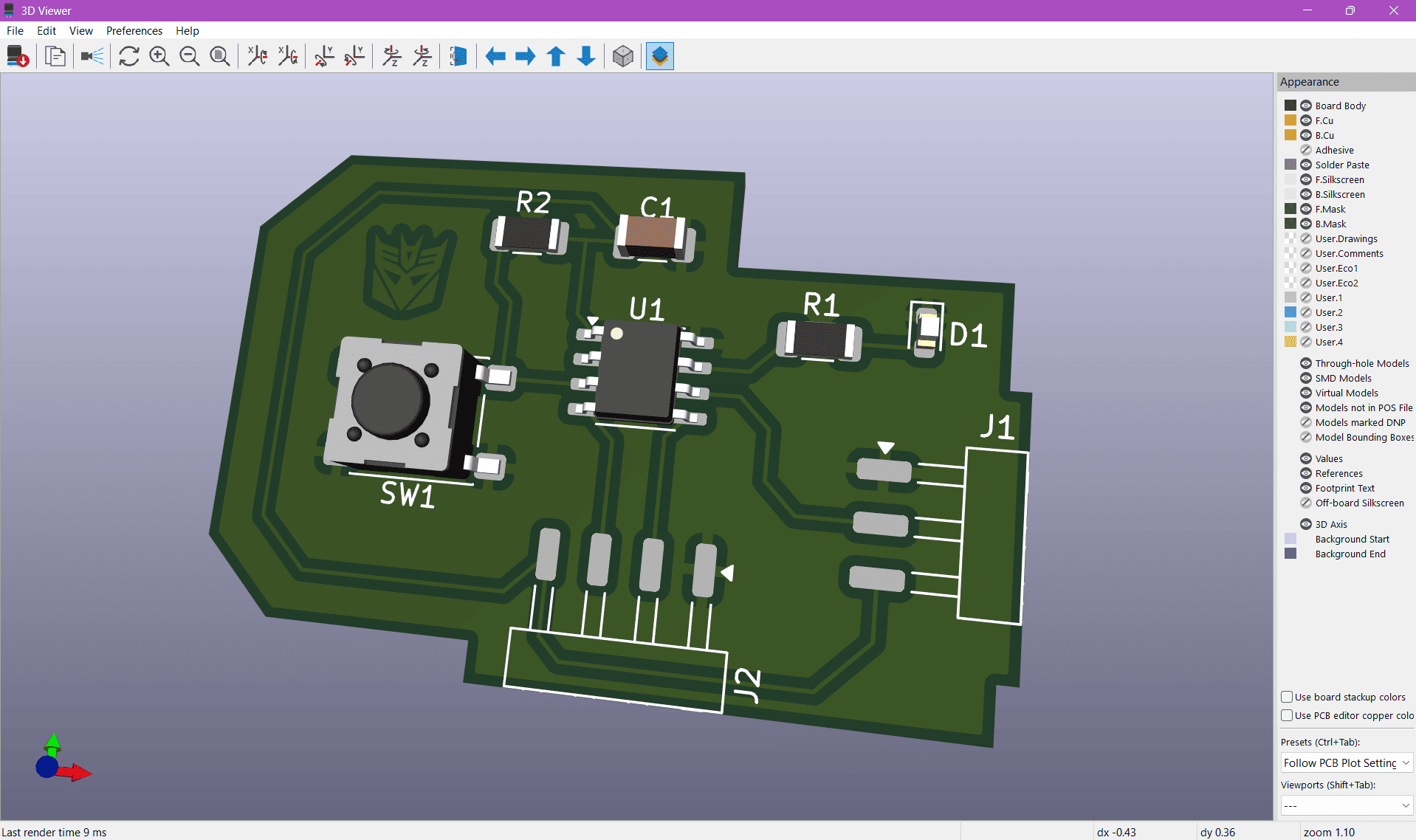Copy the 3D image to clipboard
The image size is (1416, 840).
(x=55, y=56)
